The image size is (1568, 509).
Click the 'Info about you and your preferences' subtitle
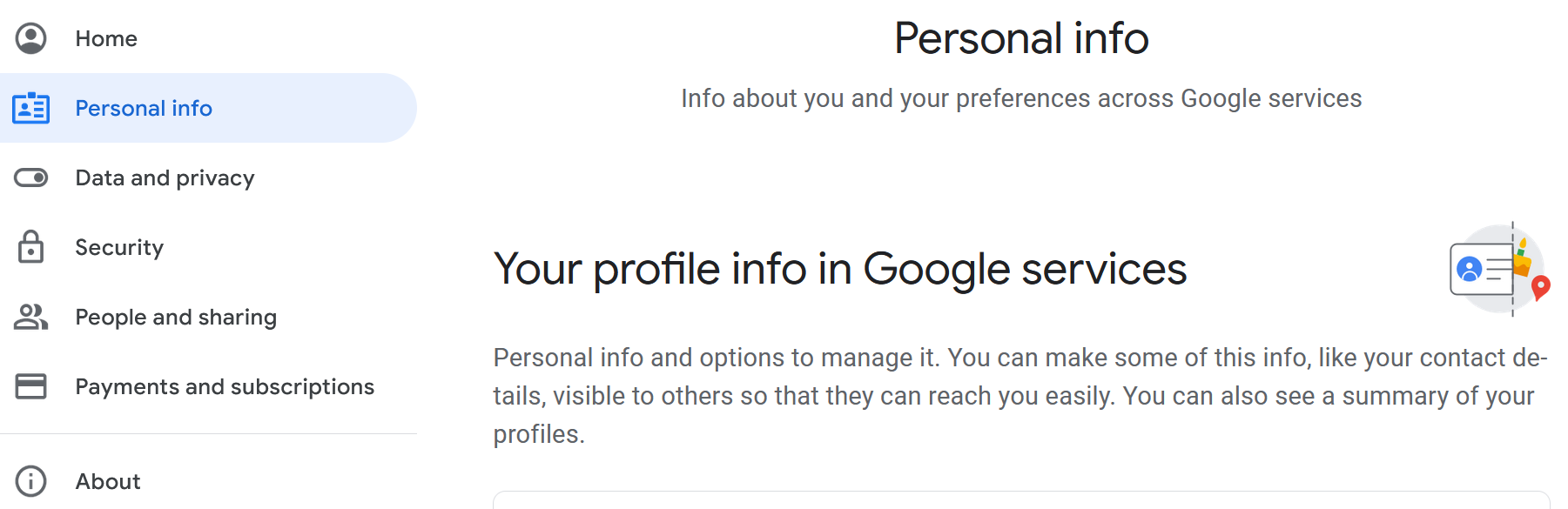click(1021, 98)
